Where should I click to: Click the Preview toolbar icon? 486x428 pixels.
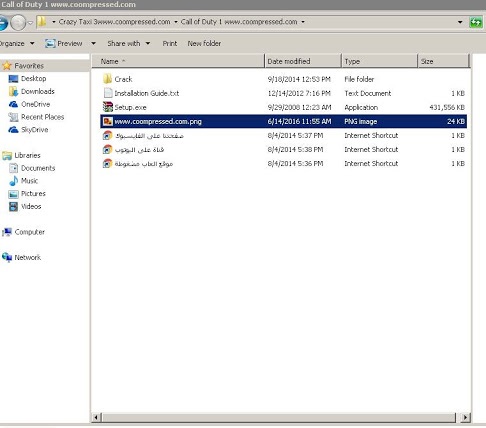tap(50, 43)
